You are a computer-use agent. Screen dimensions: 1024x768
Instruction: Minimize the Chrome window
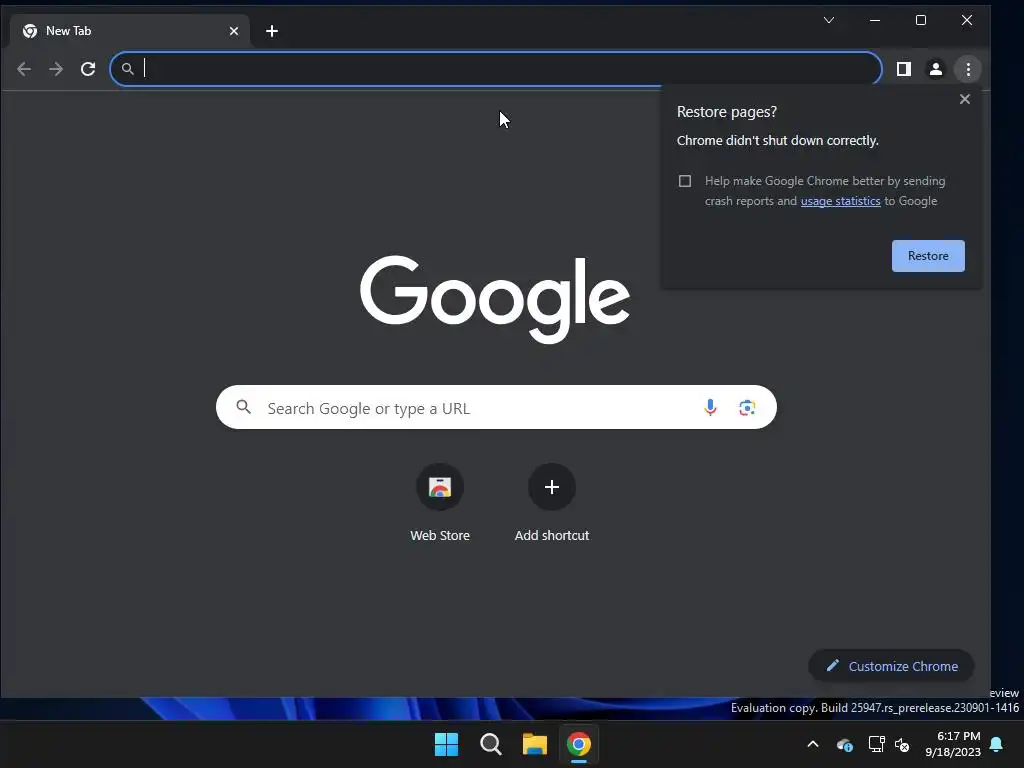[x=875, y=20]
